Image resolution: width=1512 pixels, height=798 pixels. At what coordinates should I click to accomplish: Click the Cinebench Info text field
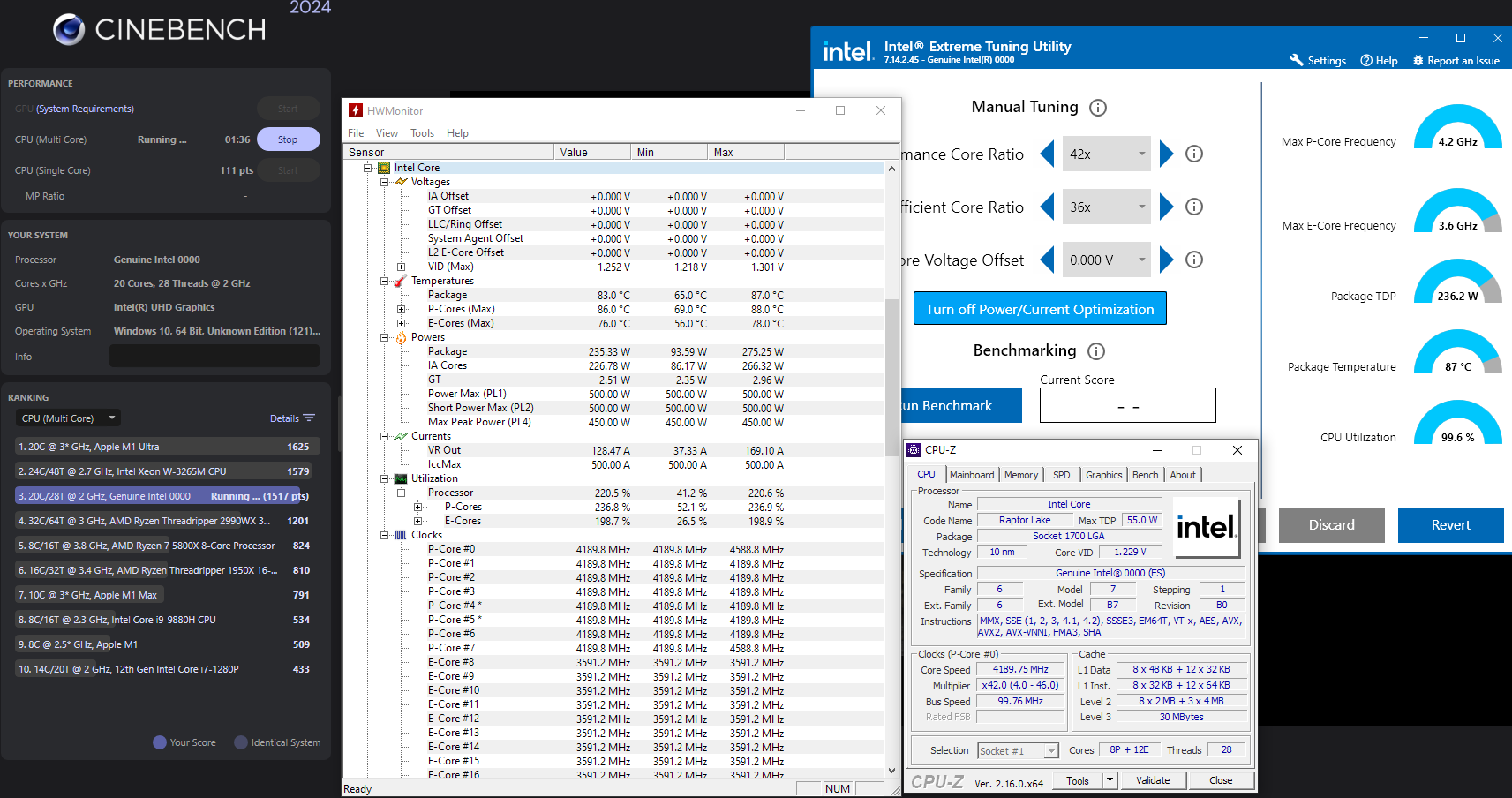[x=214, y=356]
